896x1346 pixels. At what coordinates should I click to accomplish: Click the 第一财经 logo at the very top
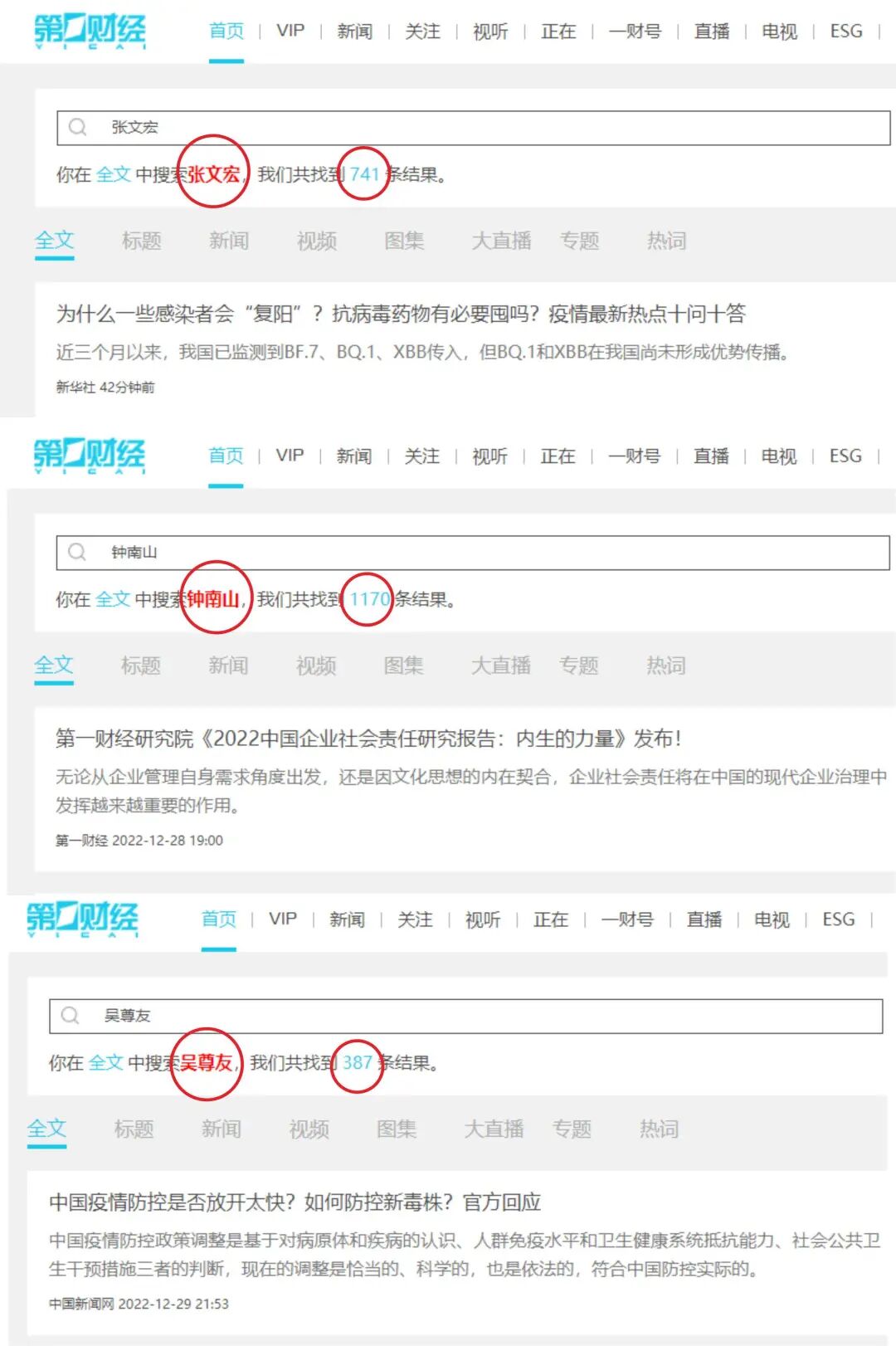tap(90, 32)
